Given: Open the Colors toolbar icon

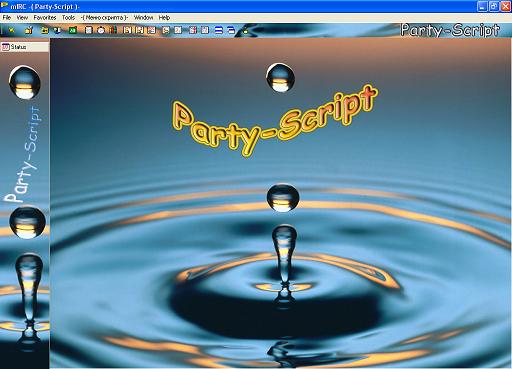Looking at the screenshot, I should point(113,30).
